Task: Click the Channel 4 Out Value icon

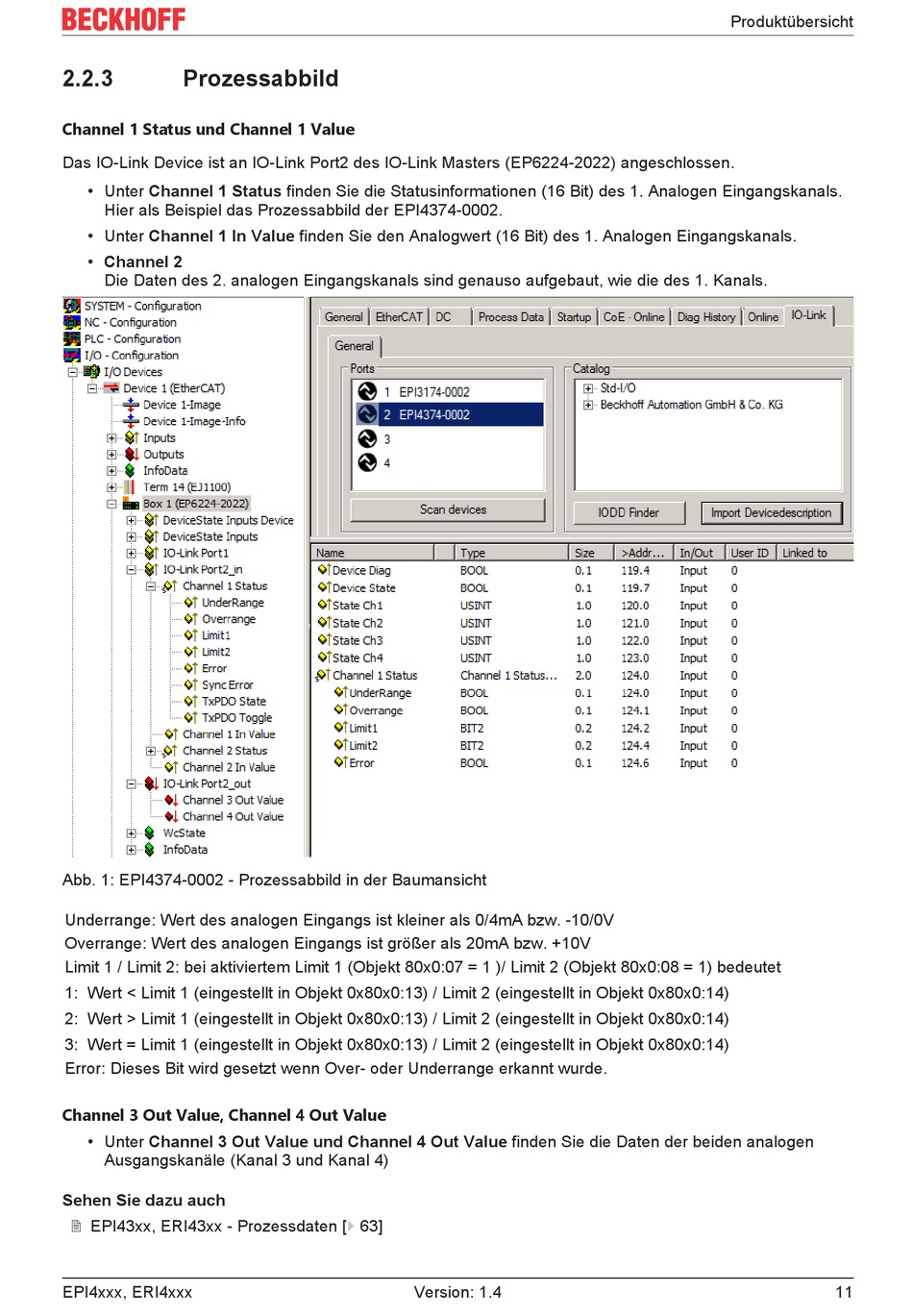Action: pyautogui.click(x=171, y=816)
